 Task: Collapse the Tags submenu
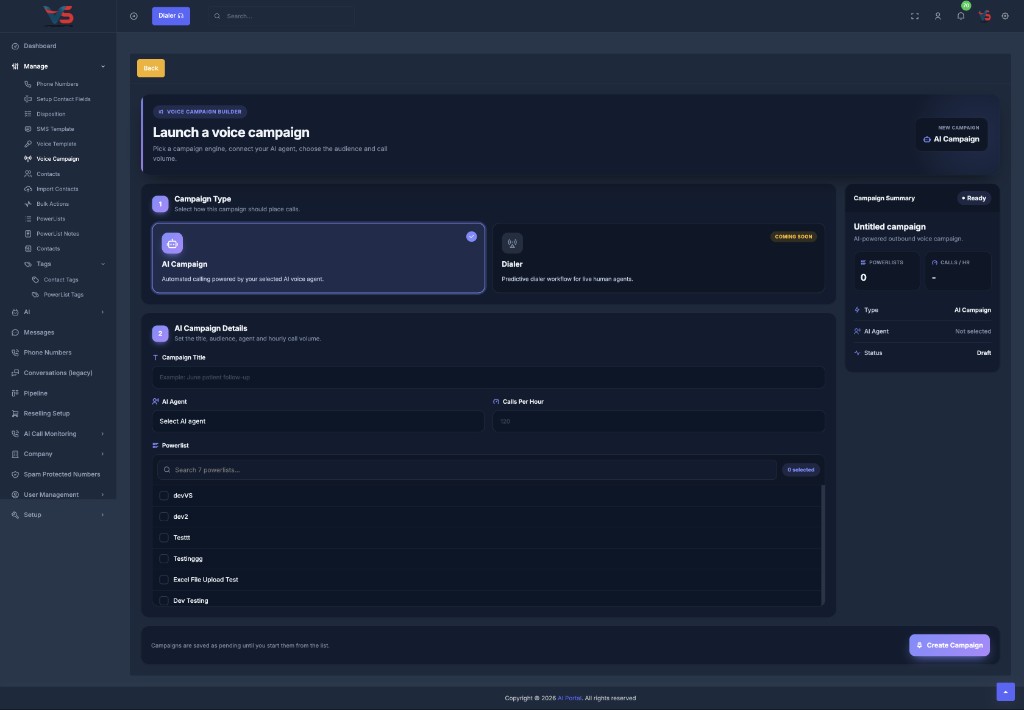pyautogui.click(x=63, y=264)
